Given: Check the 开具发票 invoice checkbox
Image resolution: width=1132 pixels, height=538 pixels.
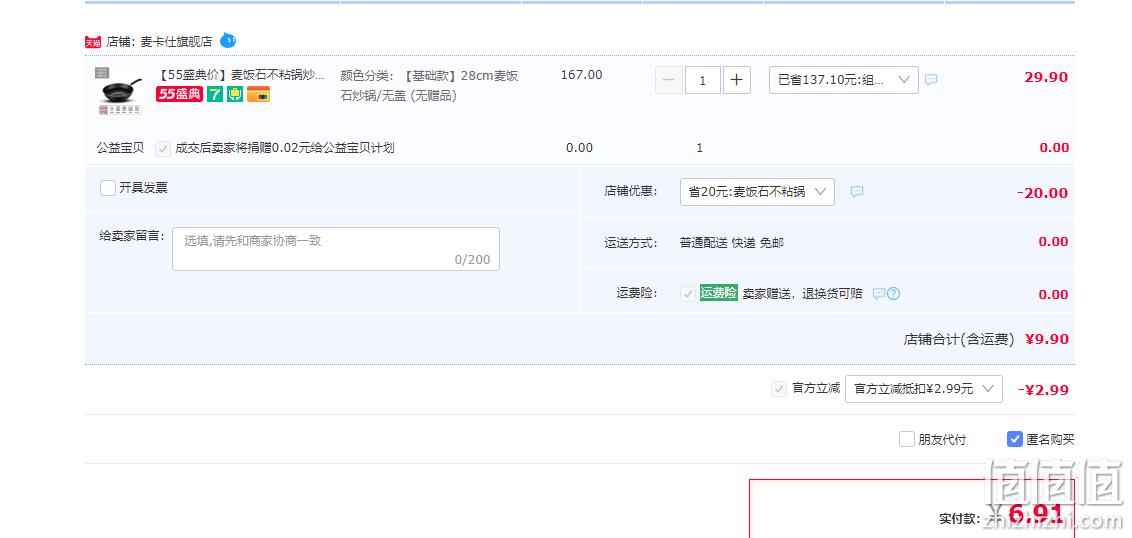Looking at the screenshot, I should 108,188.
